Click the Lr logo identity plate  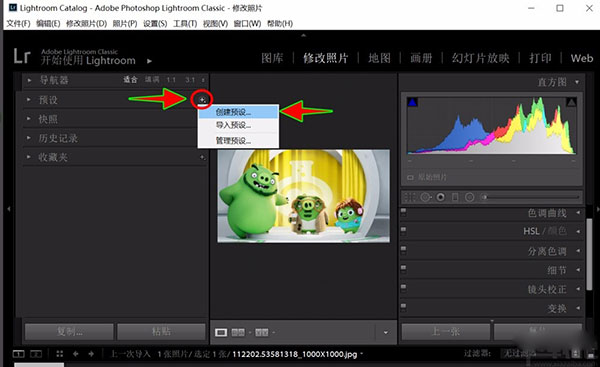[21, 56]
